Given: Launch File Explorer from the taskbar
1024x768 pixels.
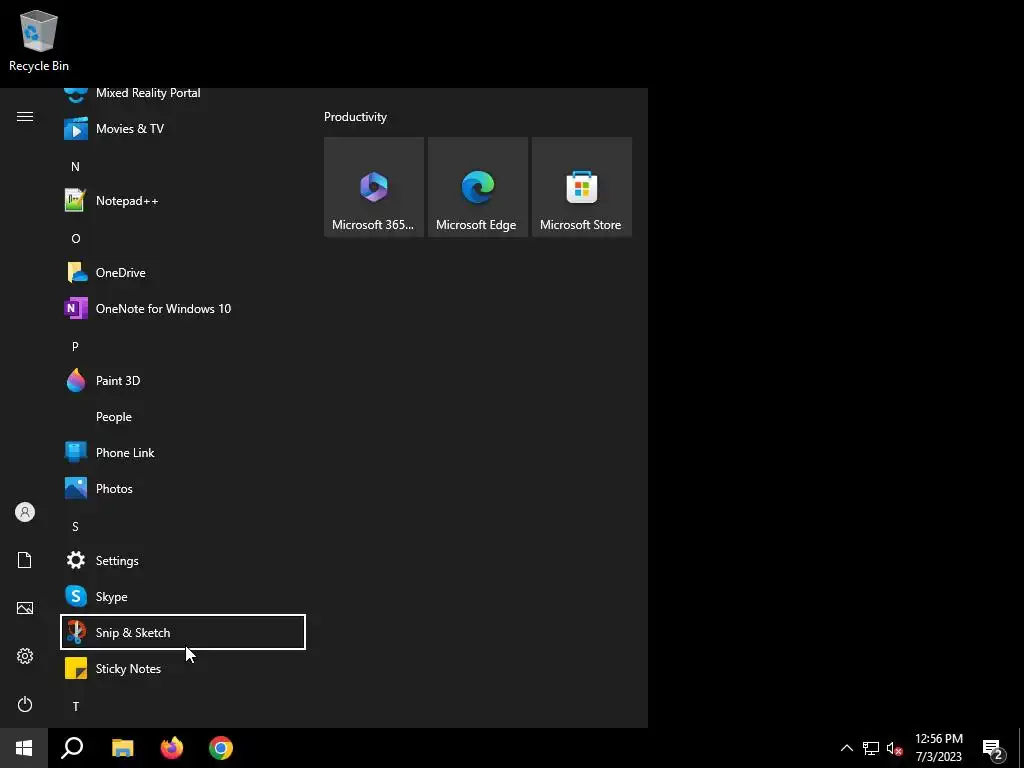Looking at the screenshot, I should pos(122,748).
